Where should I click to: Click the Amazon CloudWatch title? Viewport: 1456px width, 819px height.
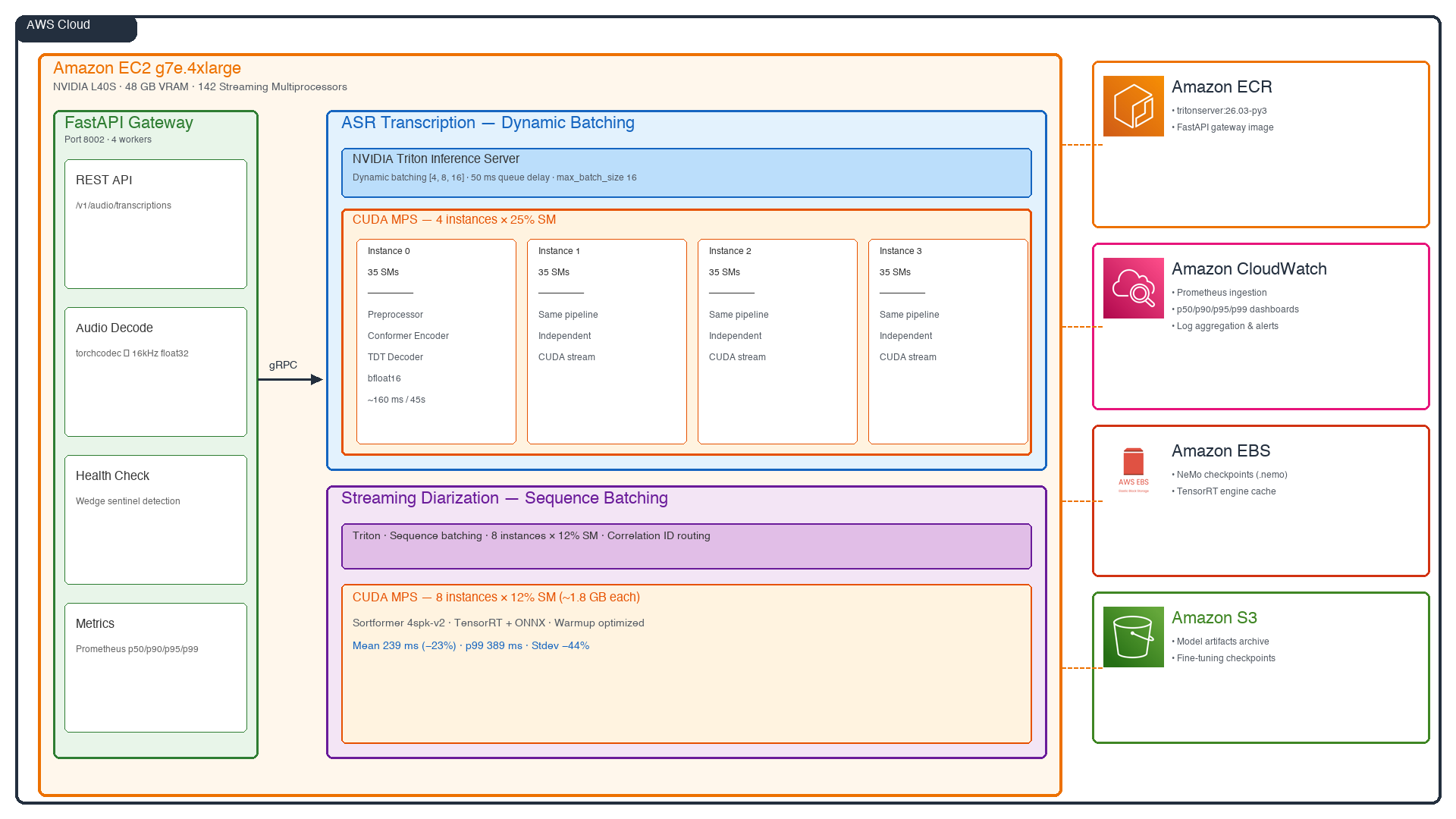click(1249, 268)
